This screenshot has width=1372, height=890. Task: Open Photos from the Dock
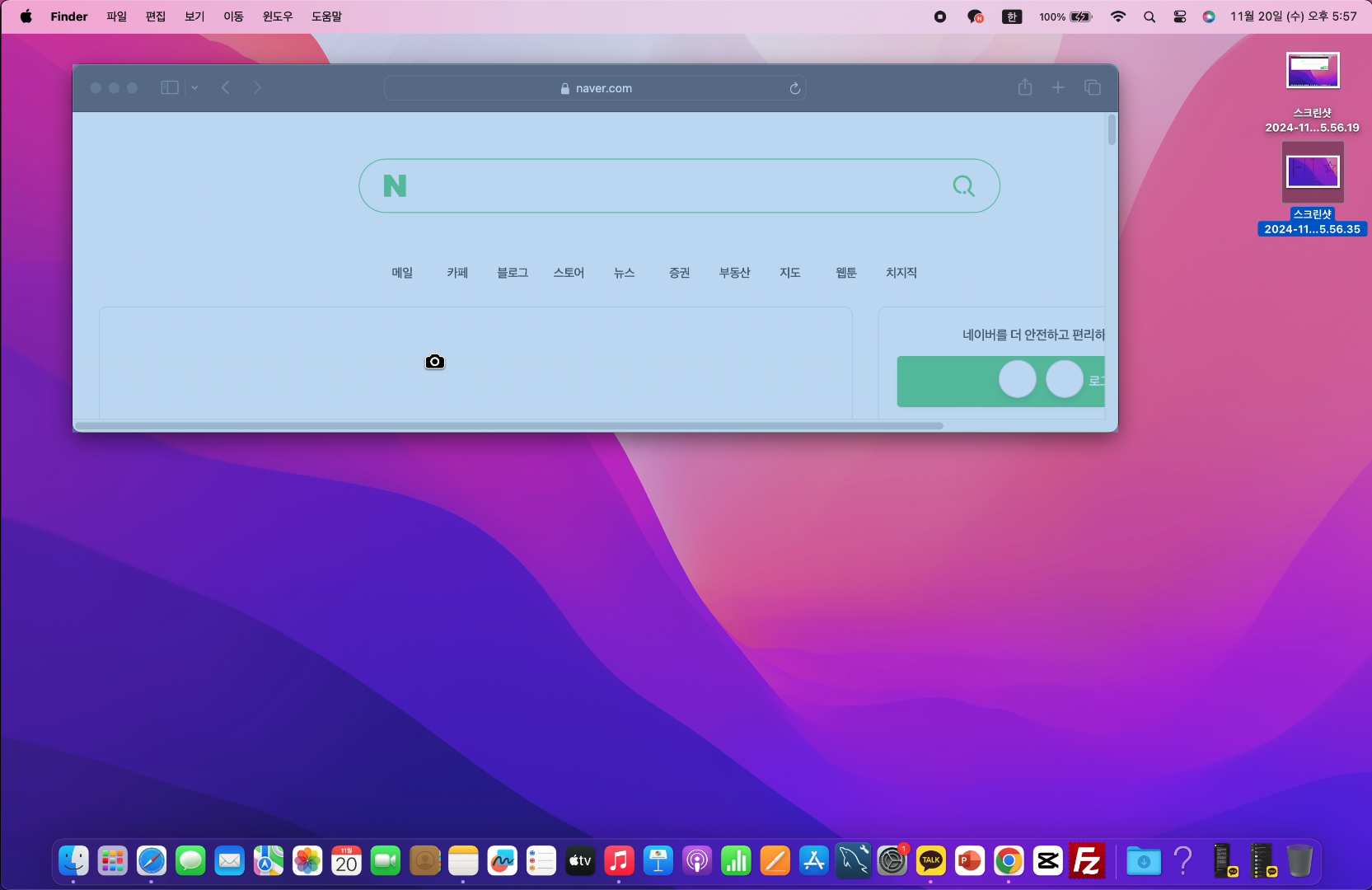point(307,861)
